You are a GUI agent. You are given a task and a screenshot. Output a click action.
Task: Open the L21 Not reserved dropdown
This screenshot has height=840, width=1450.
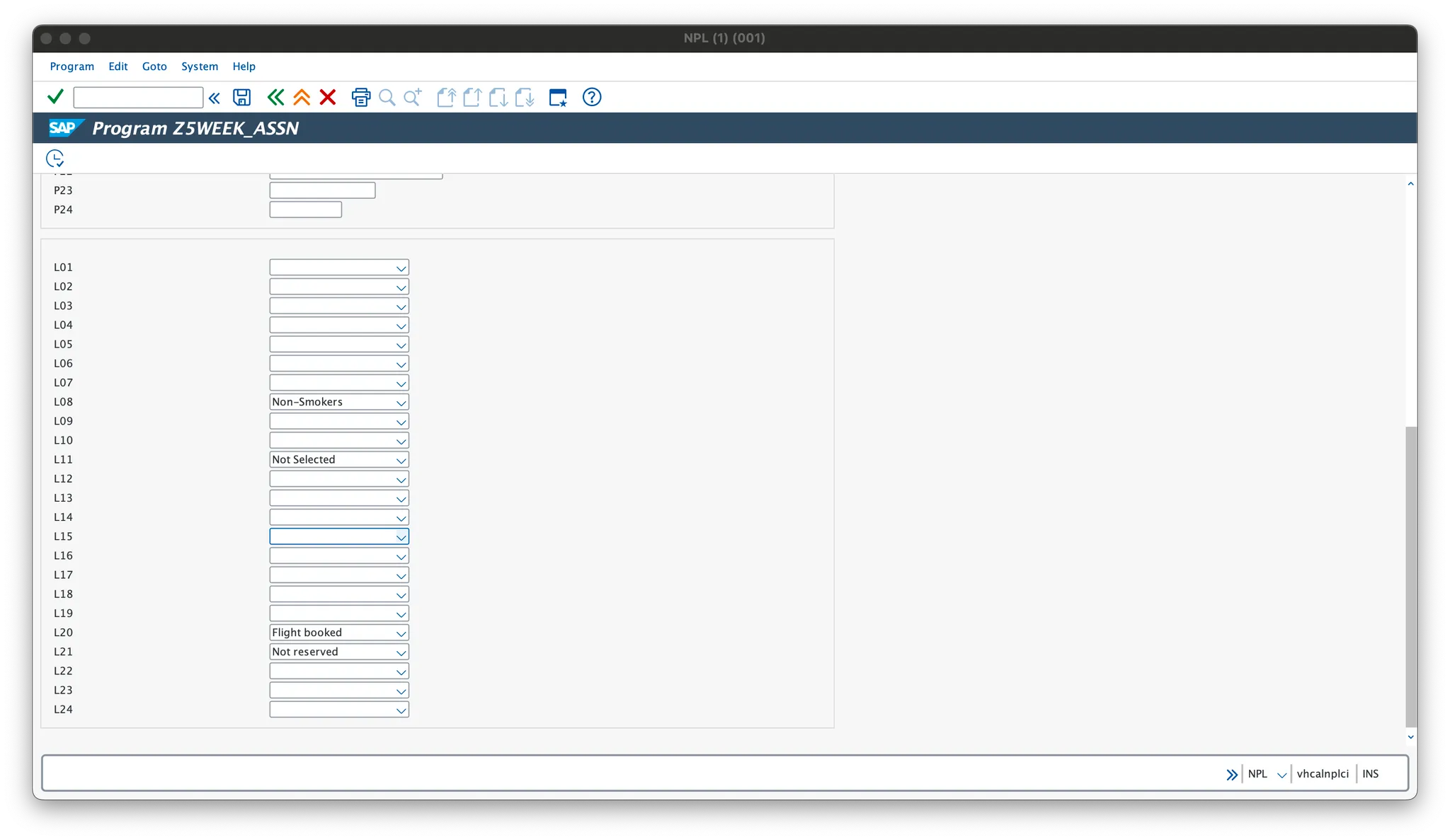[x=401, y=652]
